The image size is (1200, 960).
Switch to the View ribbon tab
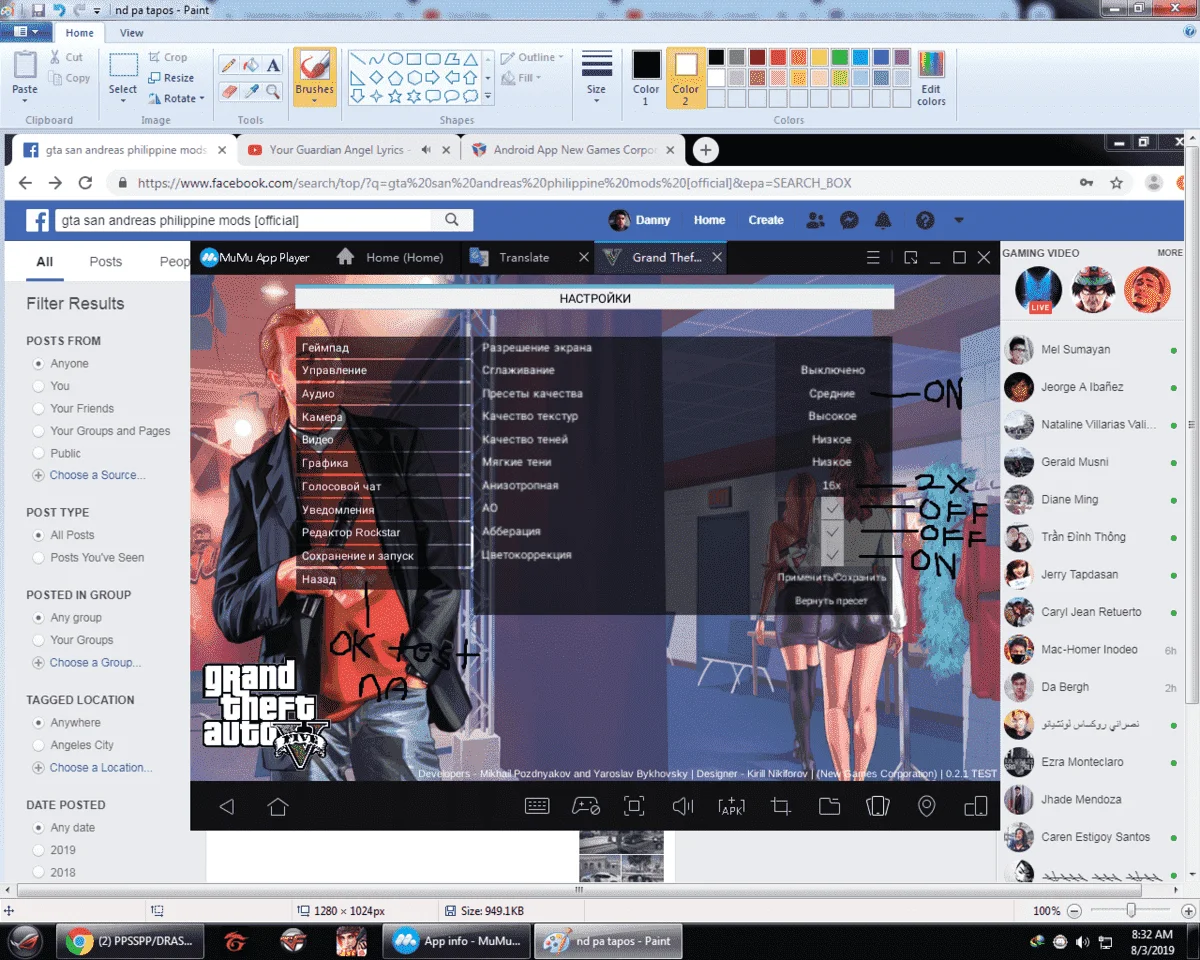(132, 33)
